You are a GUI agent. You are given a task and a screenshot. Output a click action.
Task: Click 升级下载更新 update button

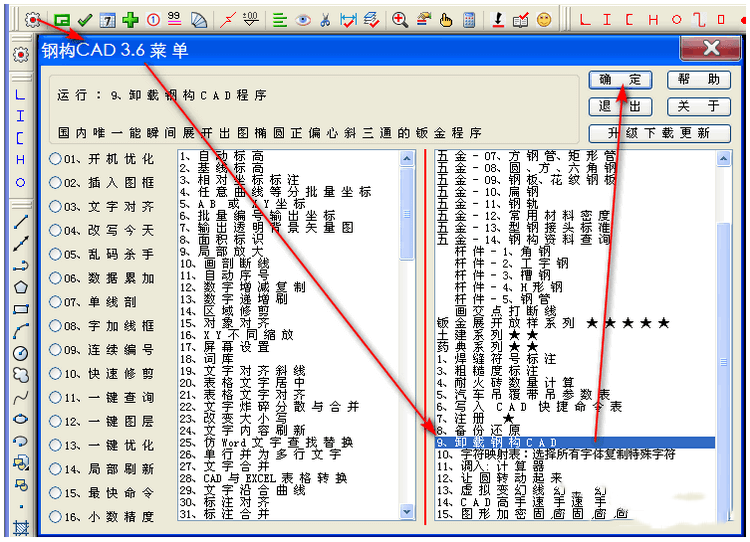660,133
